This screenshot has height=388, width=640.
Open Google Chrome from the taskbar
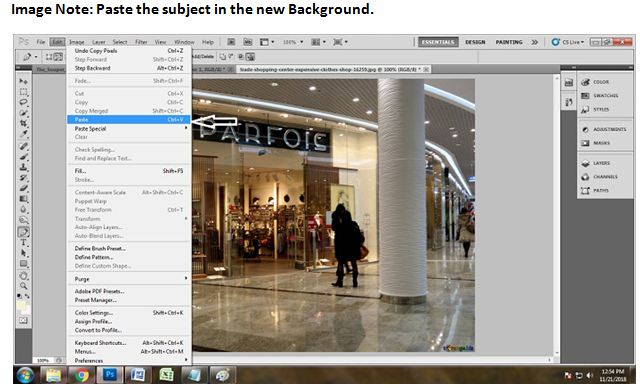click(81, 374)
